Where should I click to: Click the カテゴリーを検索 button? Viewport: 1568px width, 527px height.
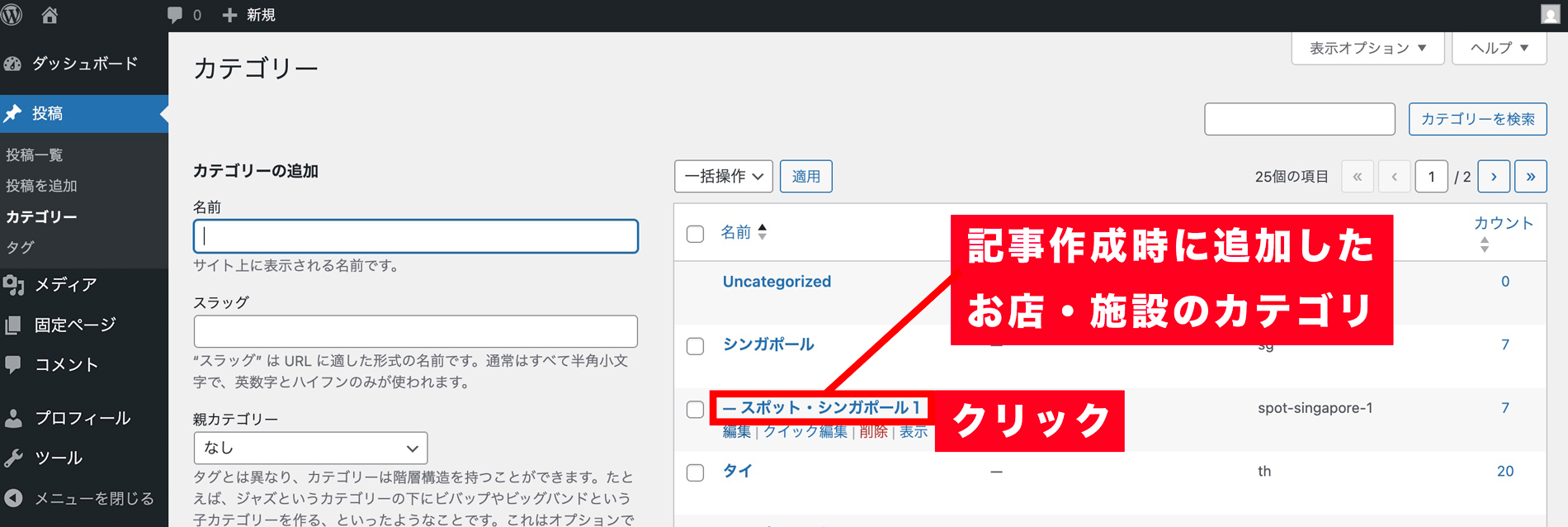tap(1477, 119)
